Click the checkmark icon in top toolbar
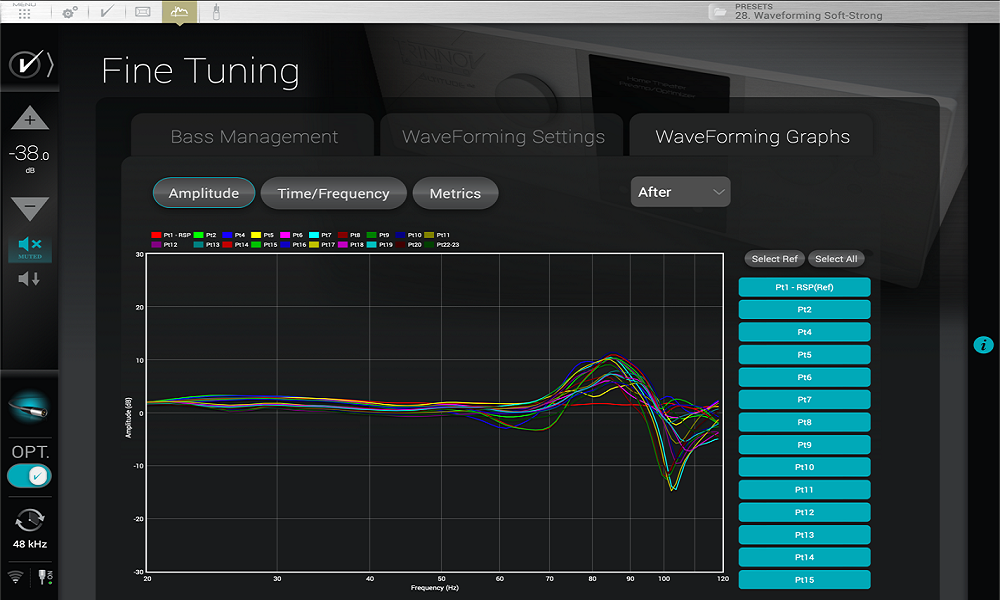Viewport: 1000px width, 600px height. point(107,13)
